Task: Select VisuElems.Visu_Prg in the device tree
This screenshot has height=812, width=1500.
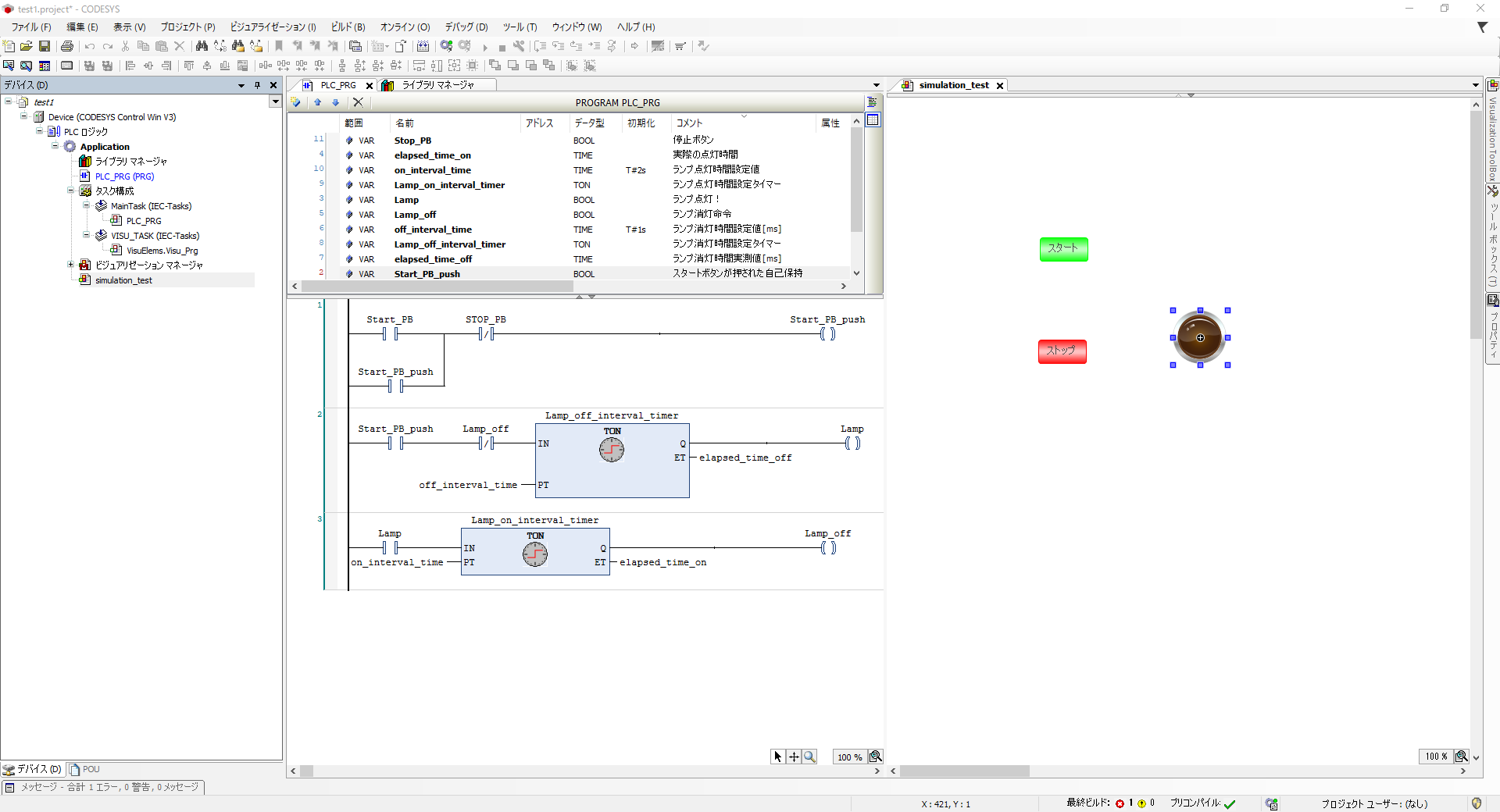Action: (x=162, y=251)
